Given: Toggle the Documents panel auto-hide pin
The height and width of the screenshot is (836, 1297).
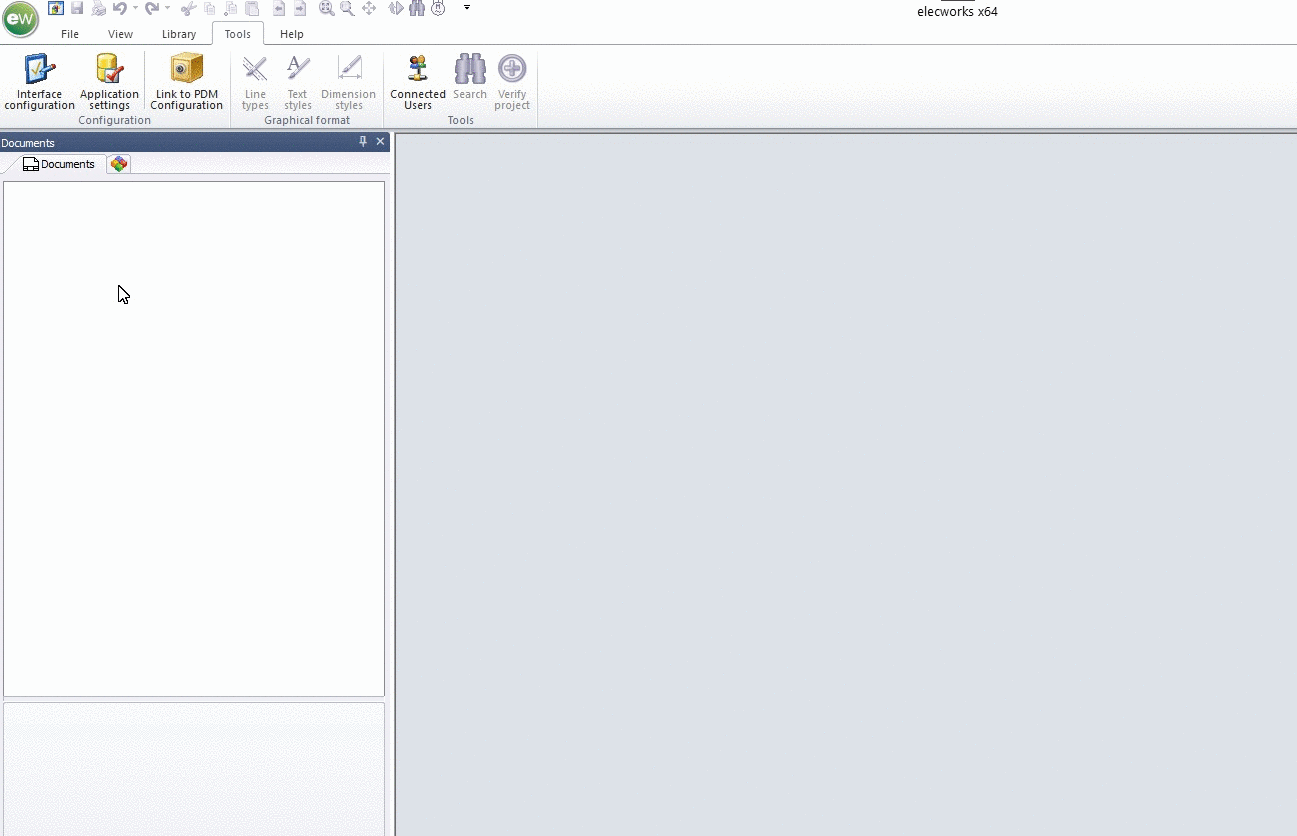Looking at the screenshot, I should [x=363, y=142].
